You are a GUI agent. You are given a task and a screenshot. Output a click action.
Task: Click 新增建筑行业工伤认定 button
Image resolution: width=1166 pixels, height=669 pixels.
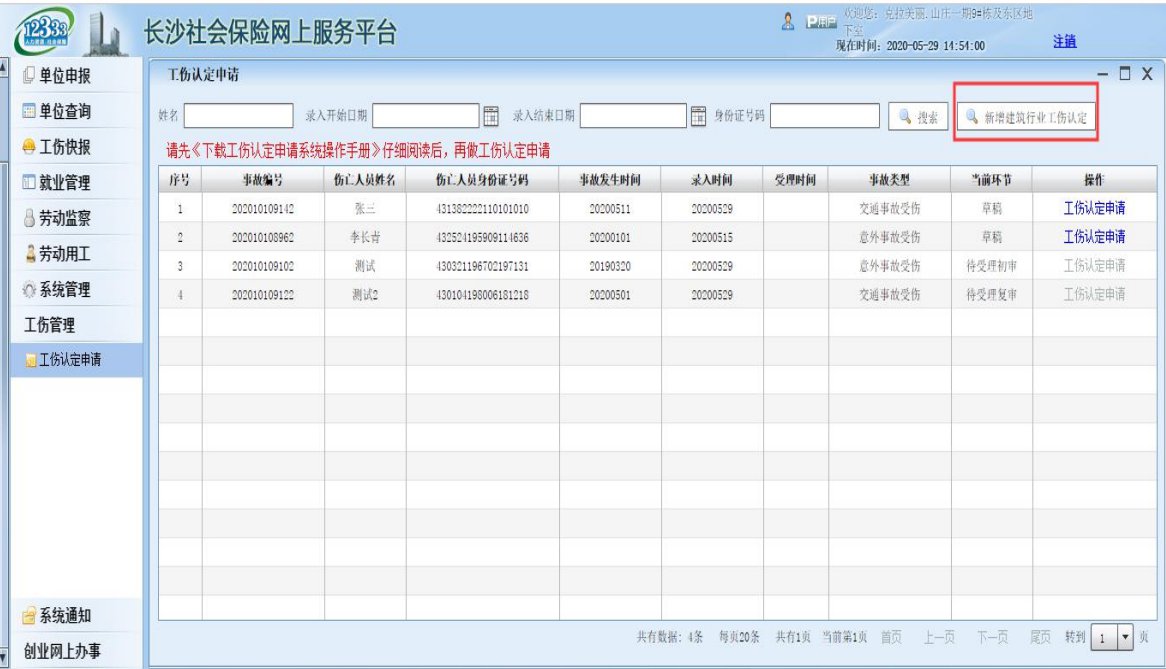point(1026,118)
